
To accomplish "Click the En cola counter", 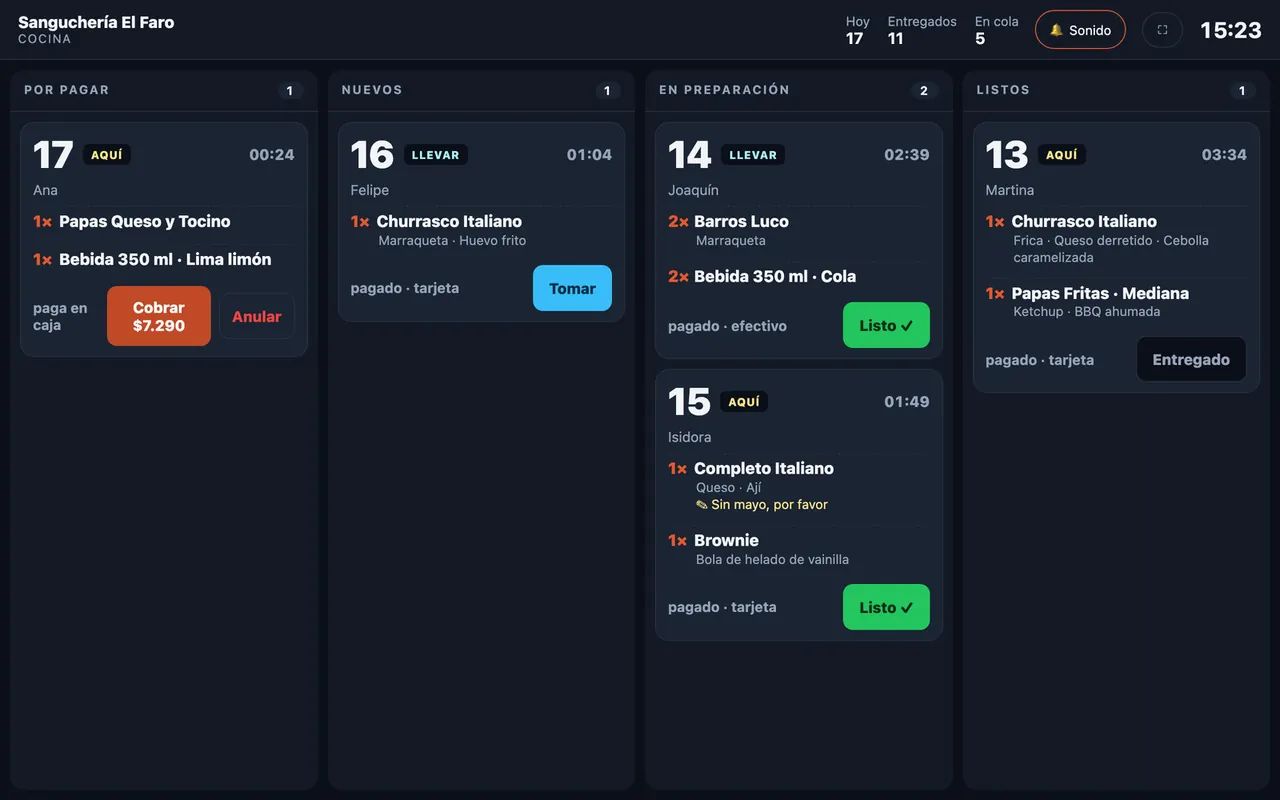I will 996,30.
